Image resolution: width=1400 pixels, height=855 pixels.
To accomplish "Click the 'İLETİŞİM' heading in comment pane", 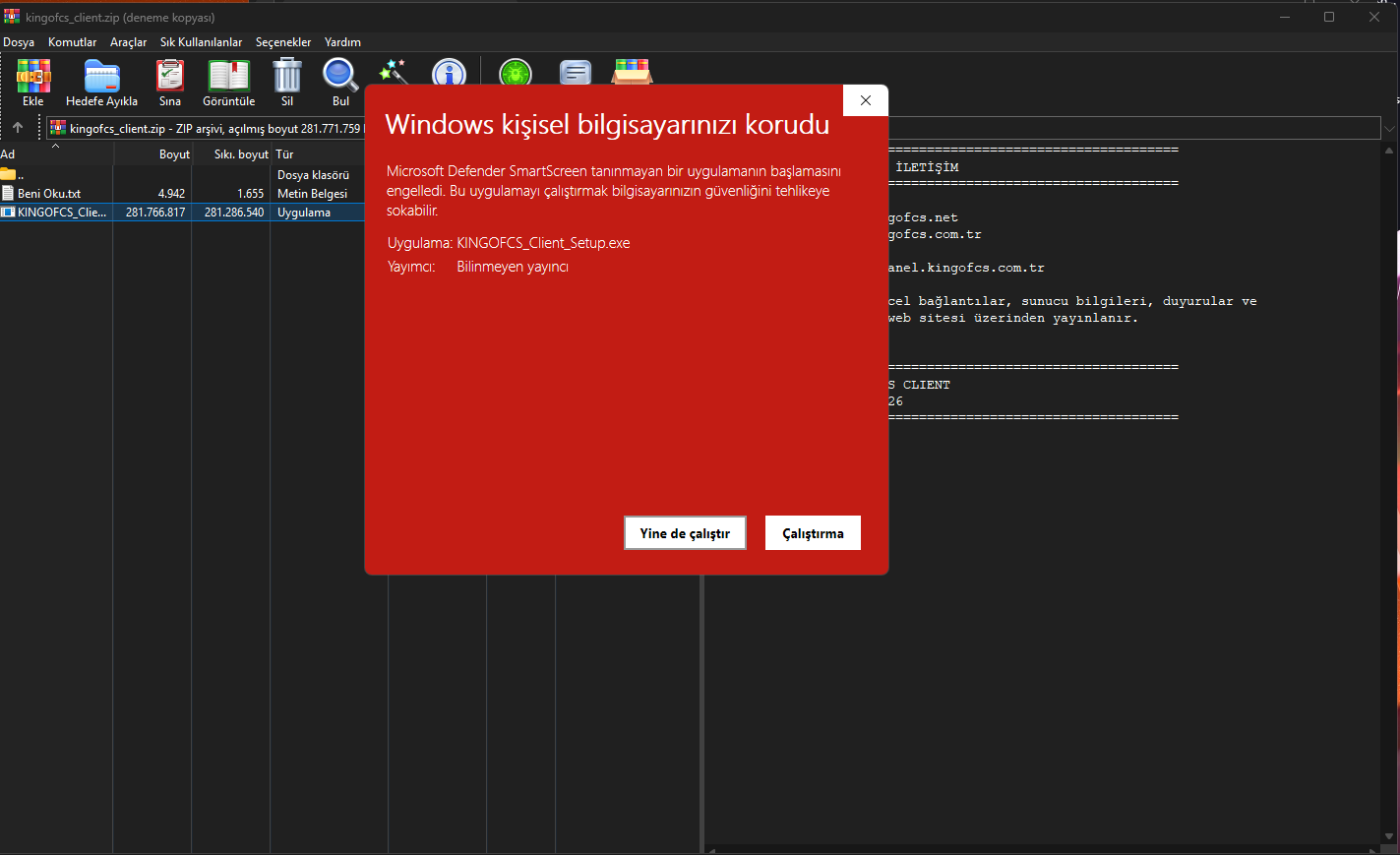I will (x=927, y=167).
